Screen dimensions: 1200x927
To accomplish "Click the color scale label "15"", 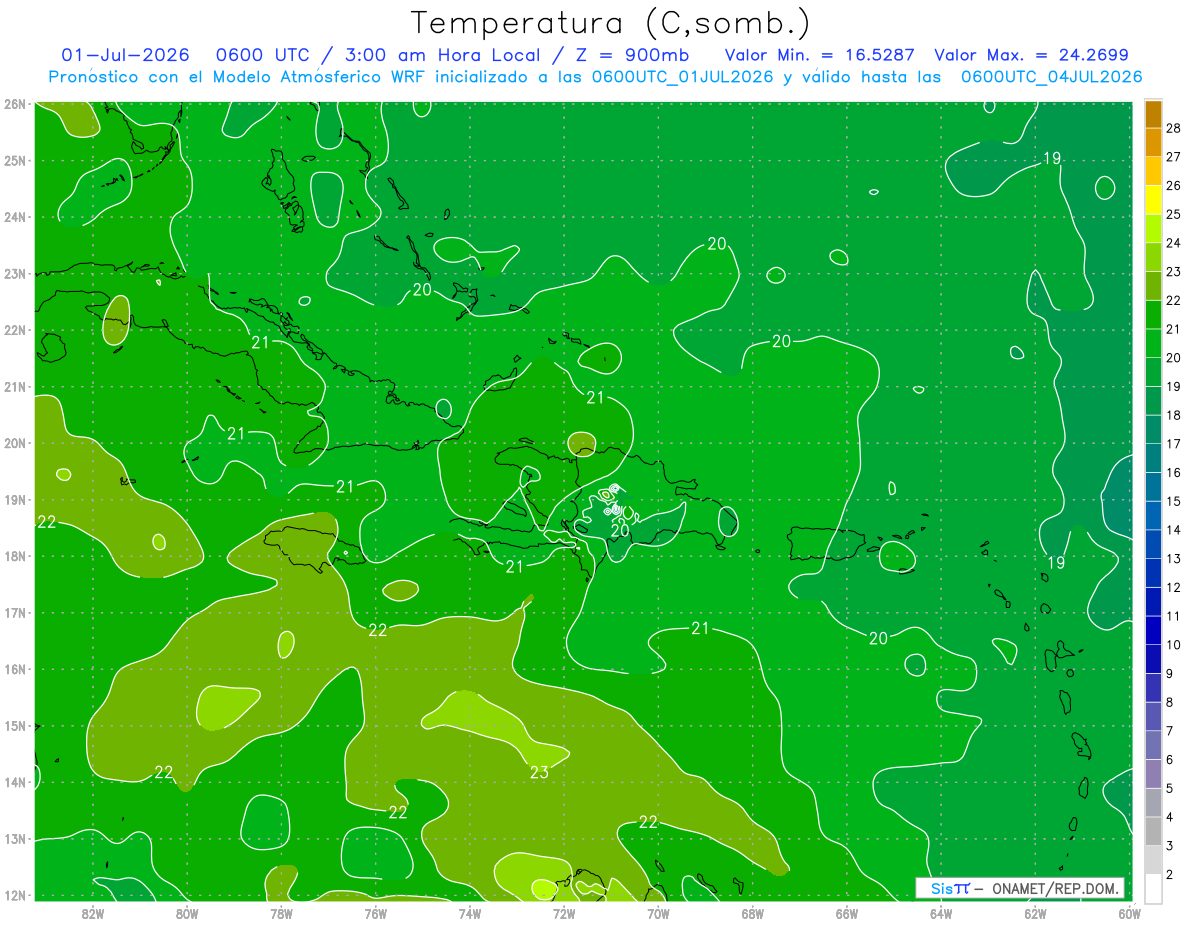I will click(x=1174, y=501).
